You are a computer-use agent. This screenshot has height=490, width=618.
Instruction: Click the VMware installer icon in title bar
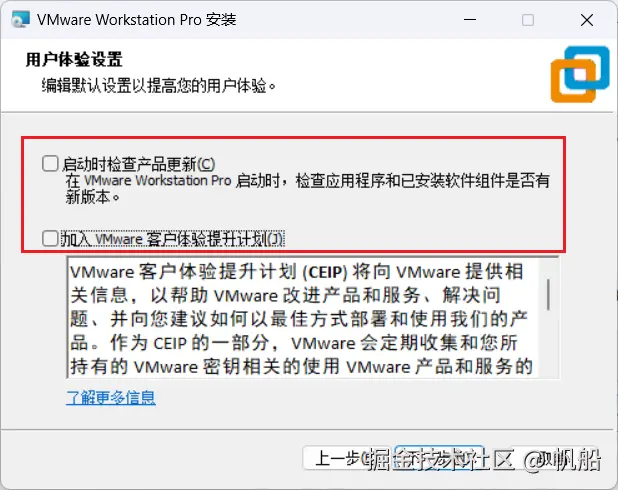(x=20, y=19)
